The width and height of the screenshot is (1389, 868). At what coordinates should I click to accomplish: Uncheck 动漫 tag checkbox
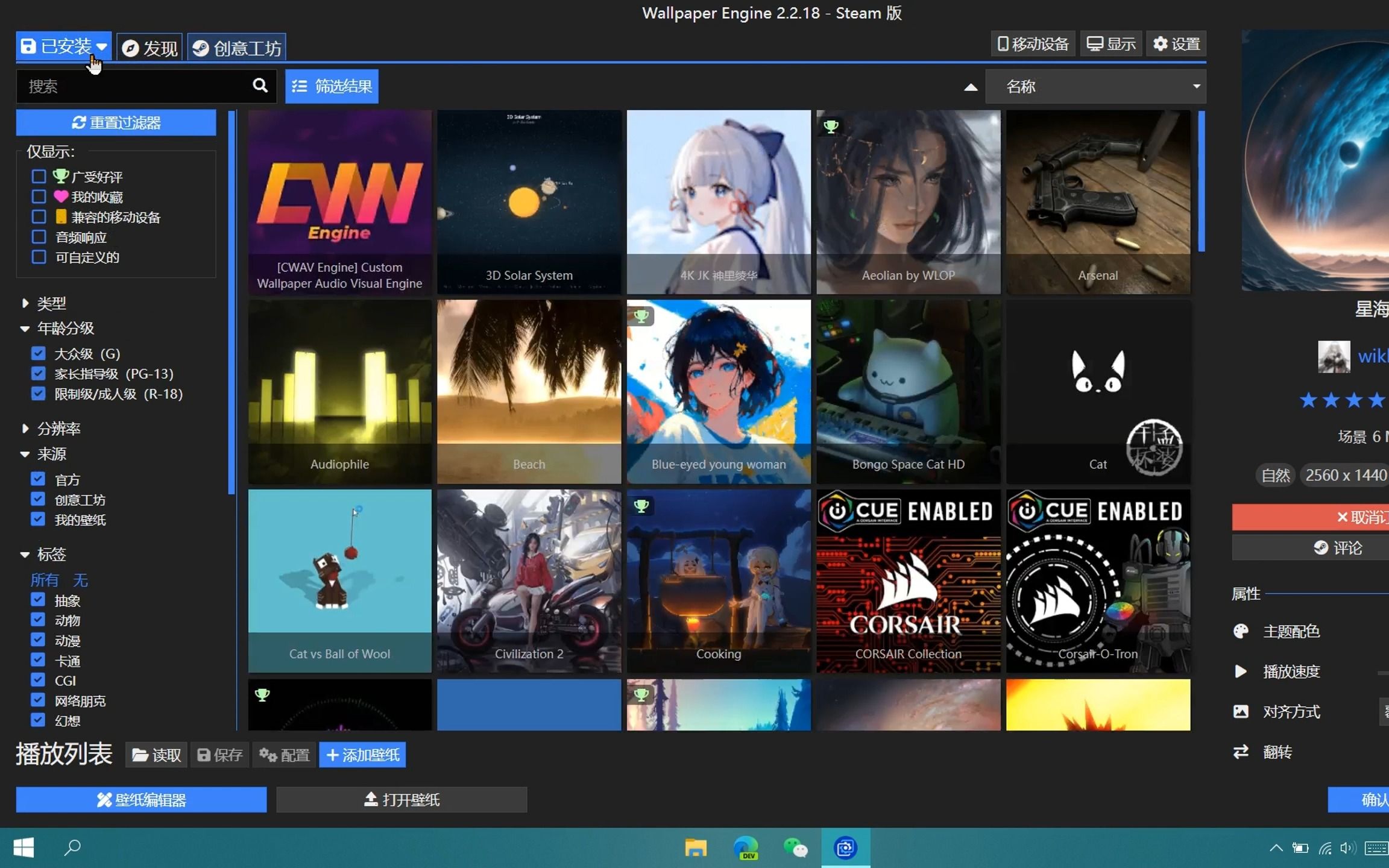pos(39,640)
